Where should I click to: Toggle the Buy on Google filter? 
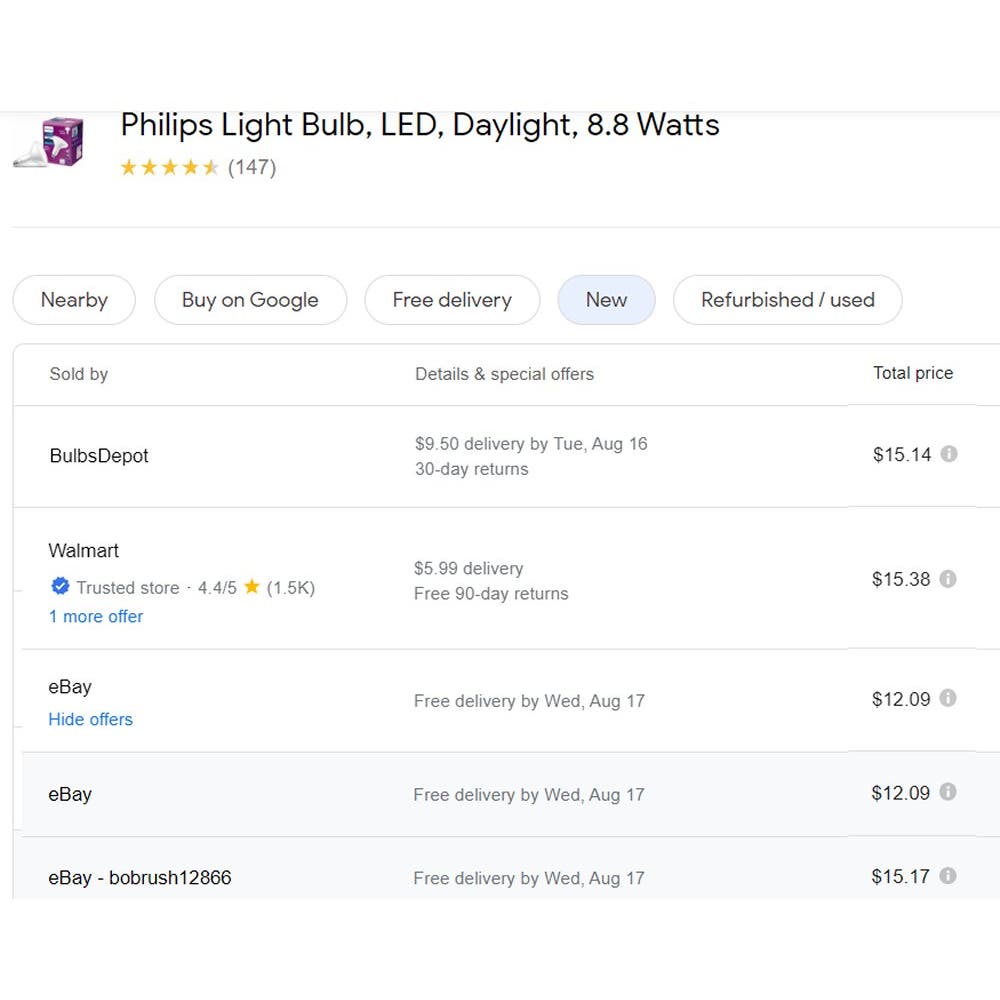click(x=250, y=300)
